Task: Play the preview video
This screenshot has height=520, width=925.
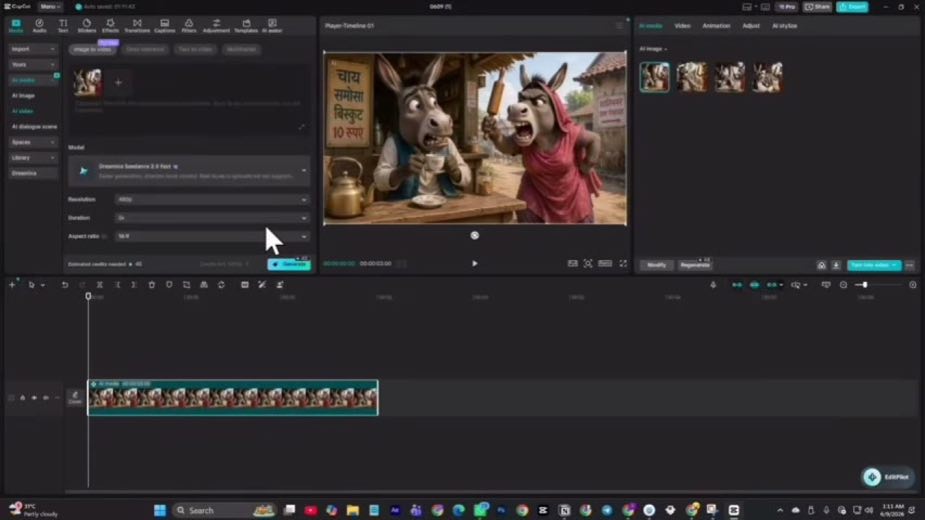Action: (x=474, y=264)
